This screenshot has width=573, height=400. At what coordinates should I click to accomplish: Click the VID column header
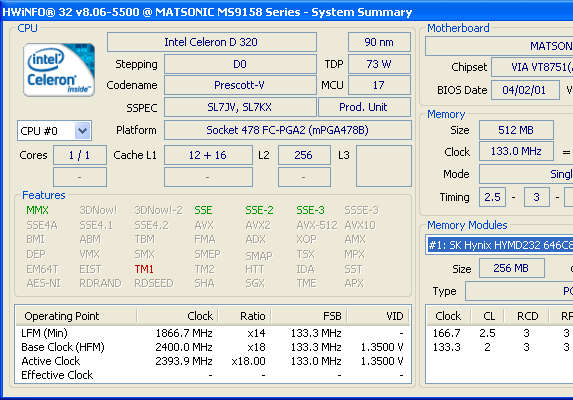coord(379,316)
